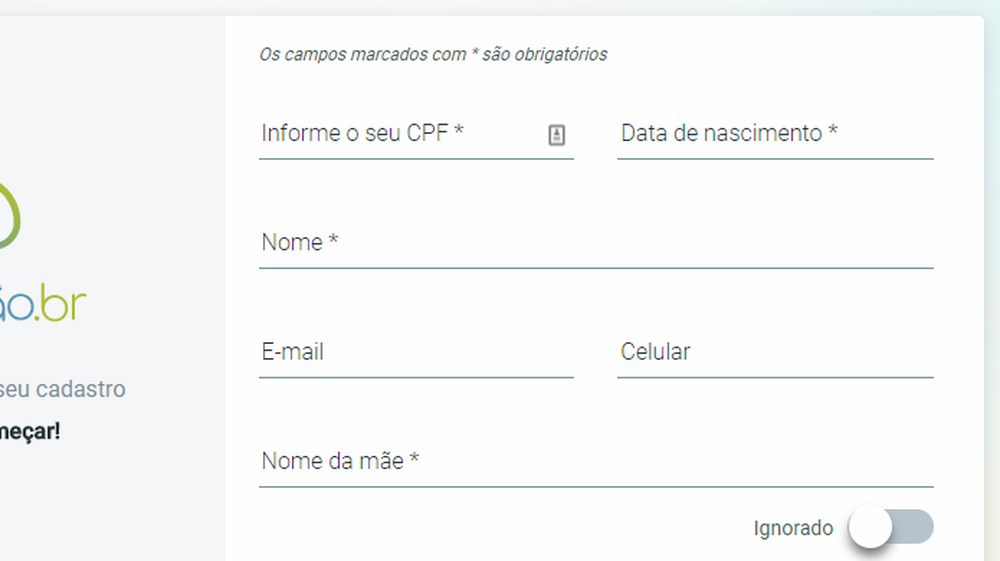Click into the Nome field
The width and height of the screenshot is (1000, 561).
pos(595,243)
